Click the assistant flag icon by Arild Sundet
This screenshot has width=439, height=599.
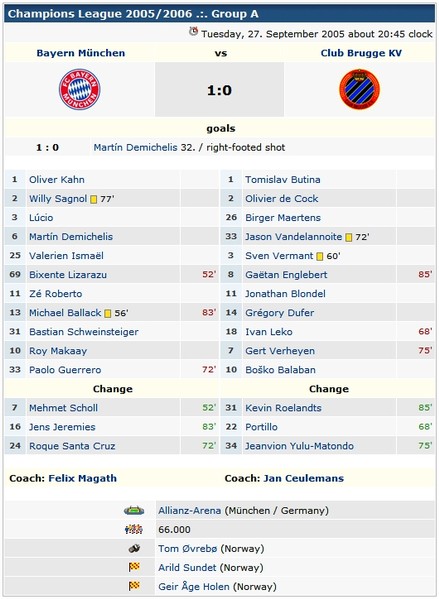(134, 567)
